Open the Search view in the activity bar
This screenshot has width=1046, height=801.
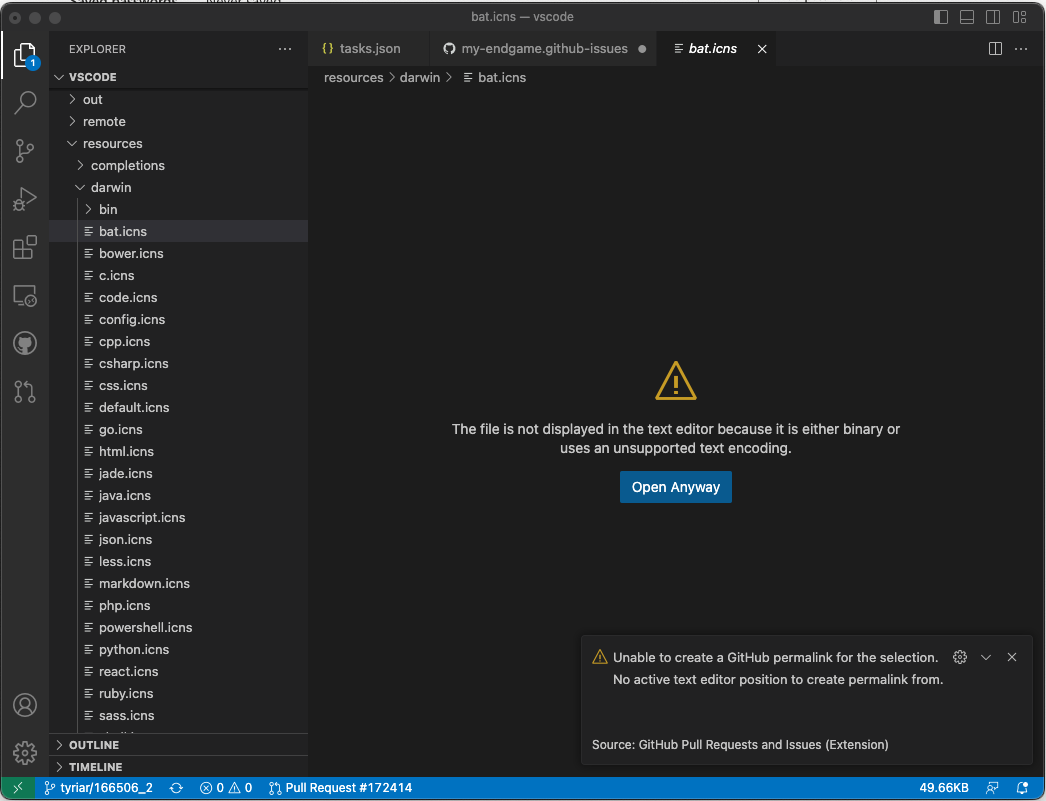pos(25,103)
